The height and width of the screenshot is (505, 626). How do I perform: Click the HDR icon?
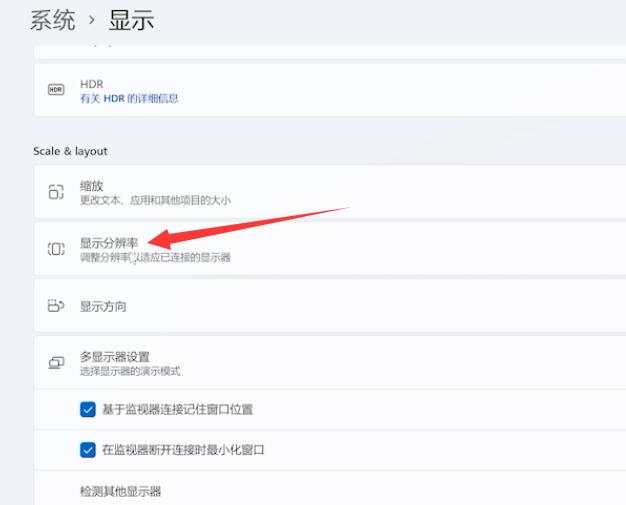tap(56, 89)
